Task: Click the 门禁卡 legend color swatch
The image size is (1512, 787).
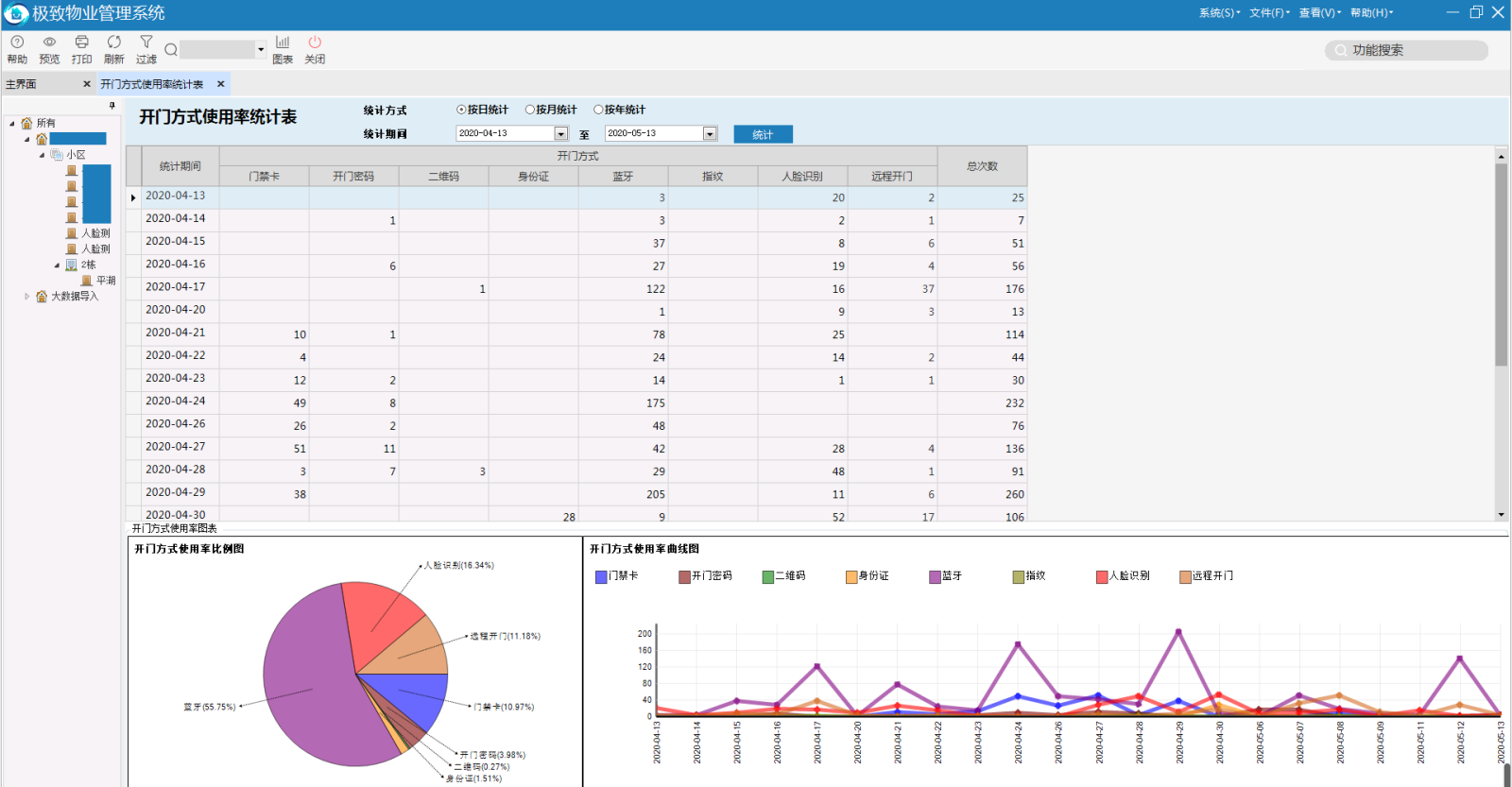Action: [x=601, y=576]
